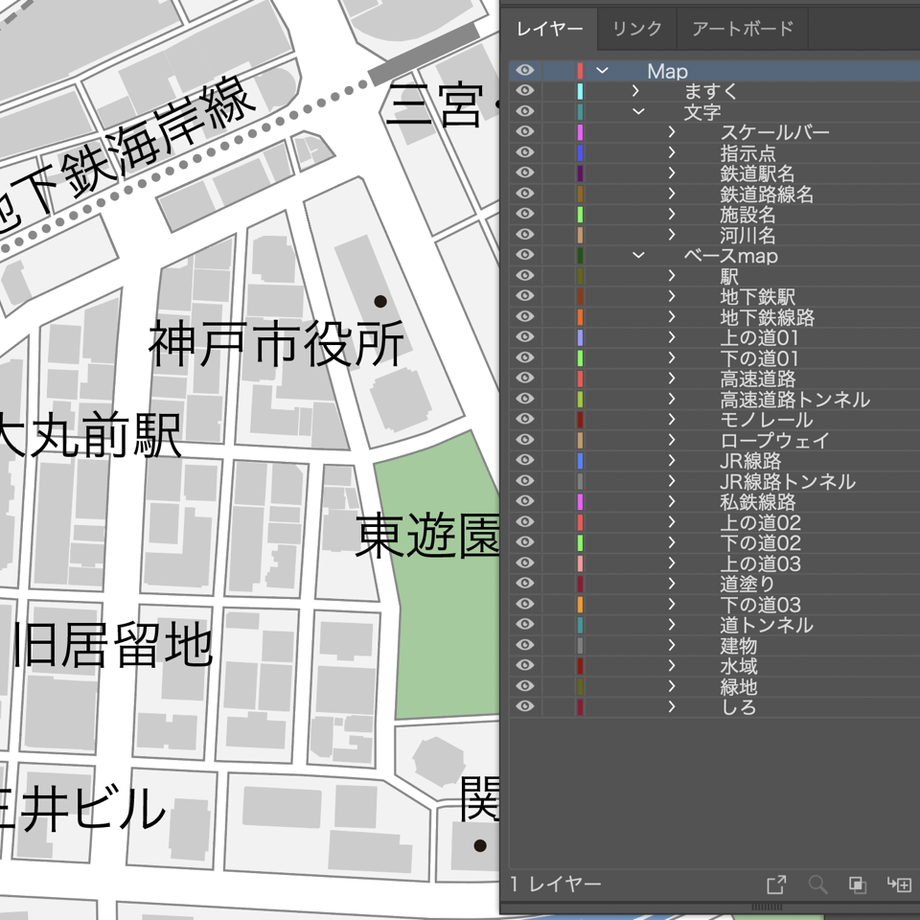The image size is (920, 920).
Task: Expand the 河川名 layer
Action: [x=672, y=235]
